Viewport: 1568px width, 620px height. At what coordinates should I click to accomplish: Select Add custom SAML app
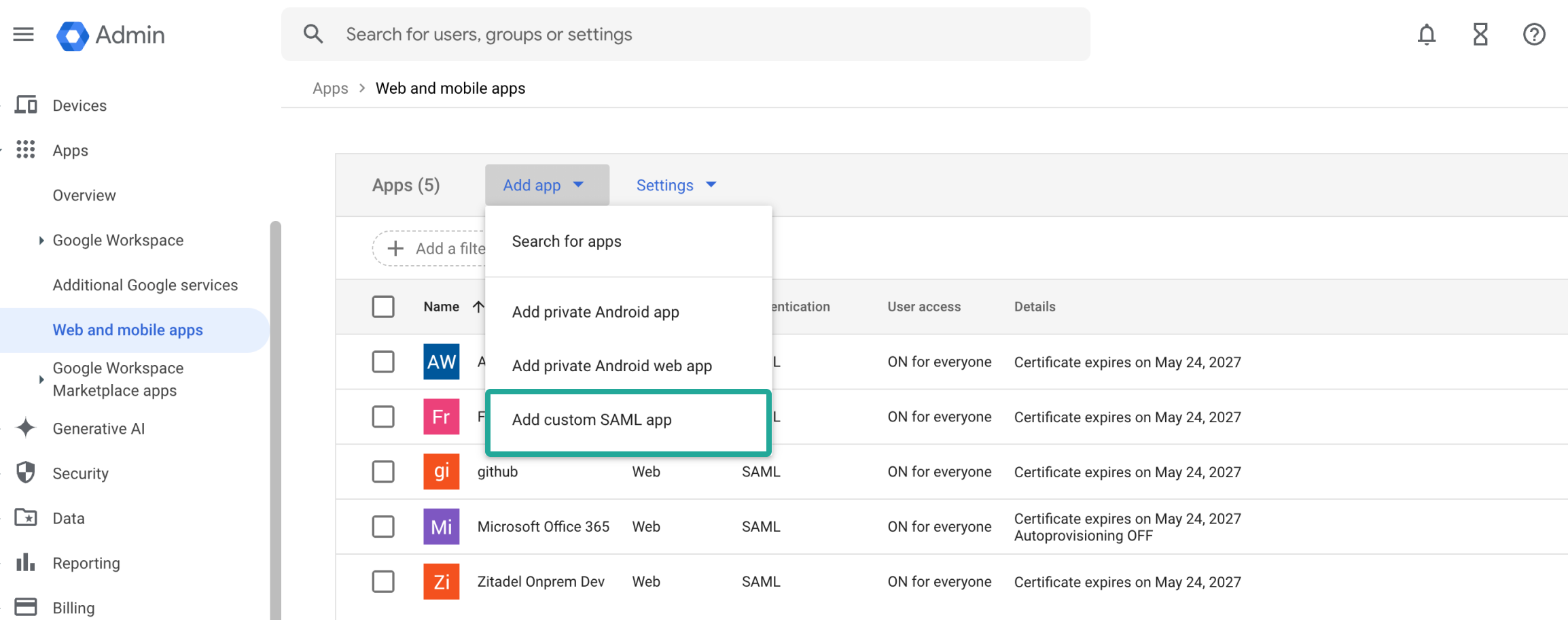coord(628,420)
